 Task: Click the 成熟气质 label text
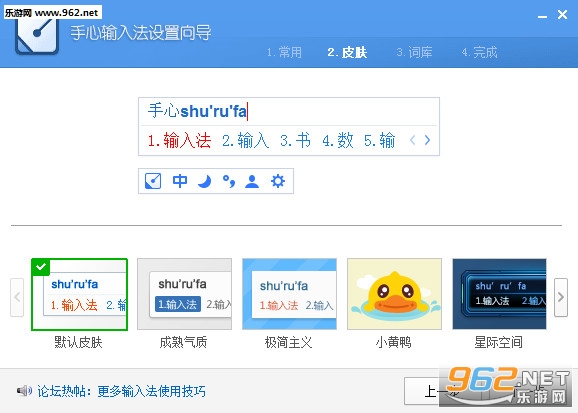183,342
